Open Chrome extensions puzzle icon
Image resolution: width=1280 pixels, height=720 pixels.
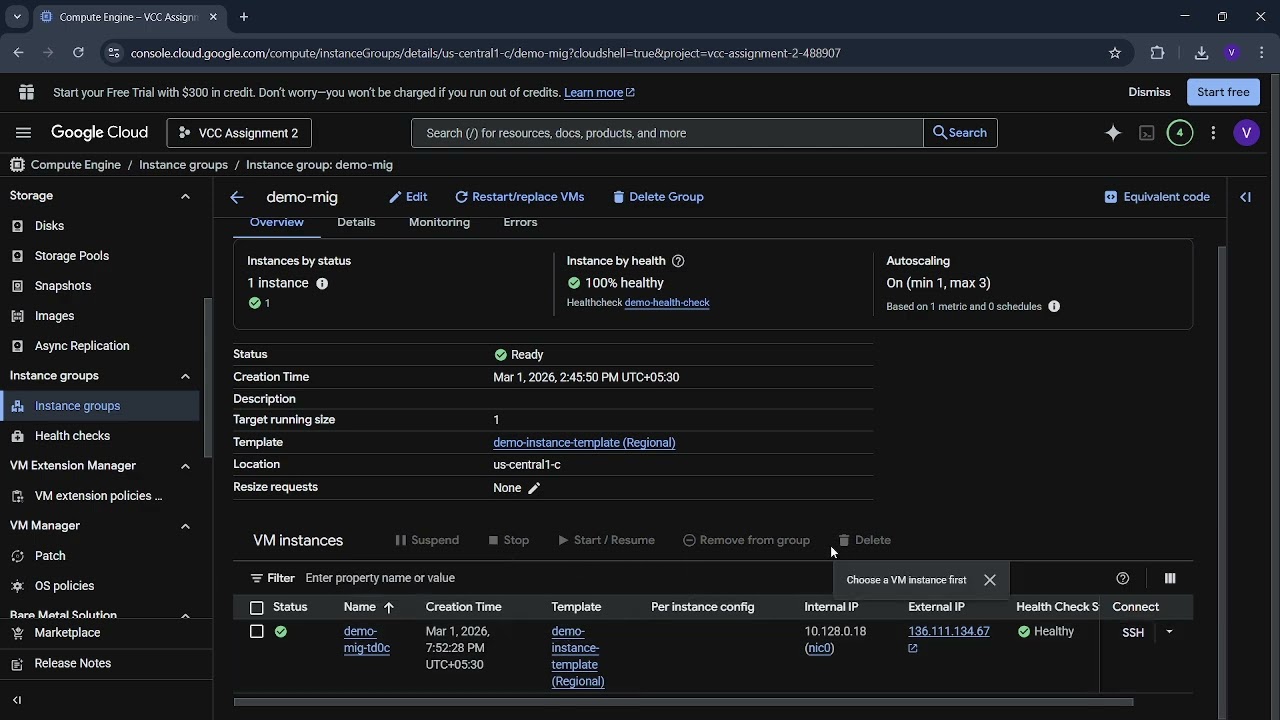tap(1158, 53)
